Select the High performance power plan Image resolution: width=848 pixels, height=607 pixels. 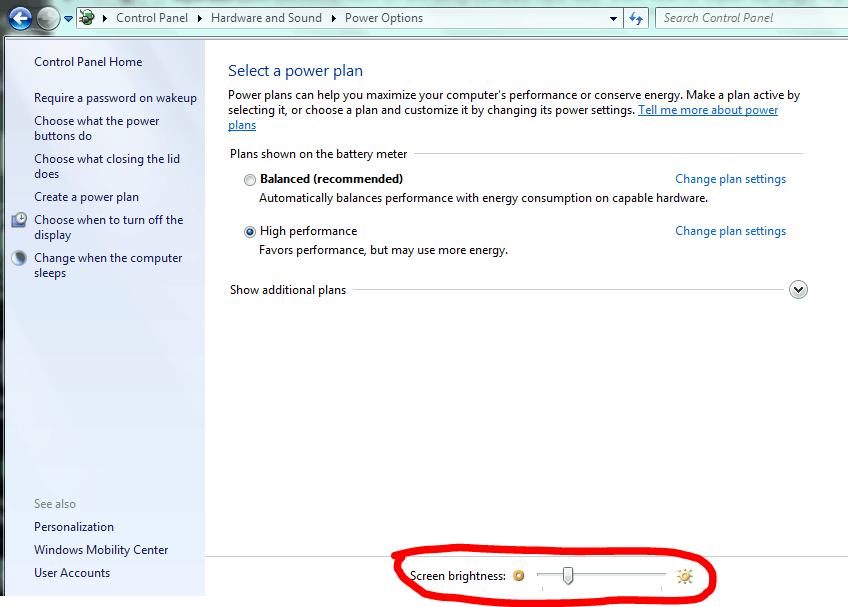[x=249, y=232]
